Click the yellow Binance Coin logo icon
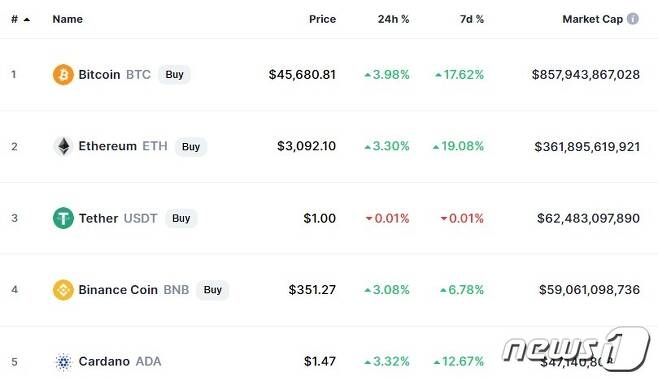 (63, 290)
